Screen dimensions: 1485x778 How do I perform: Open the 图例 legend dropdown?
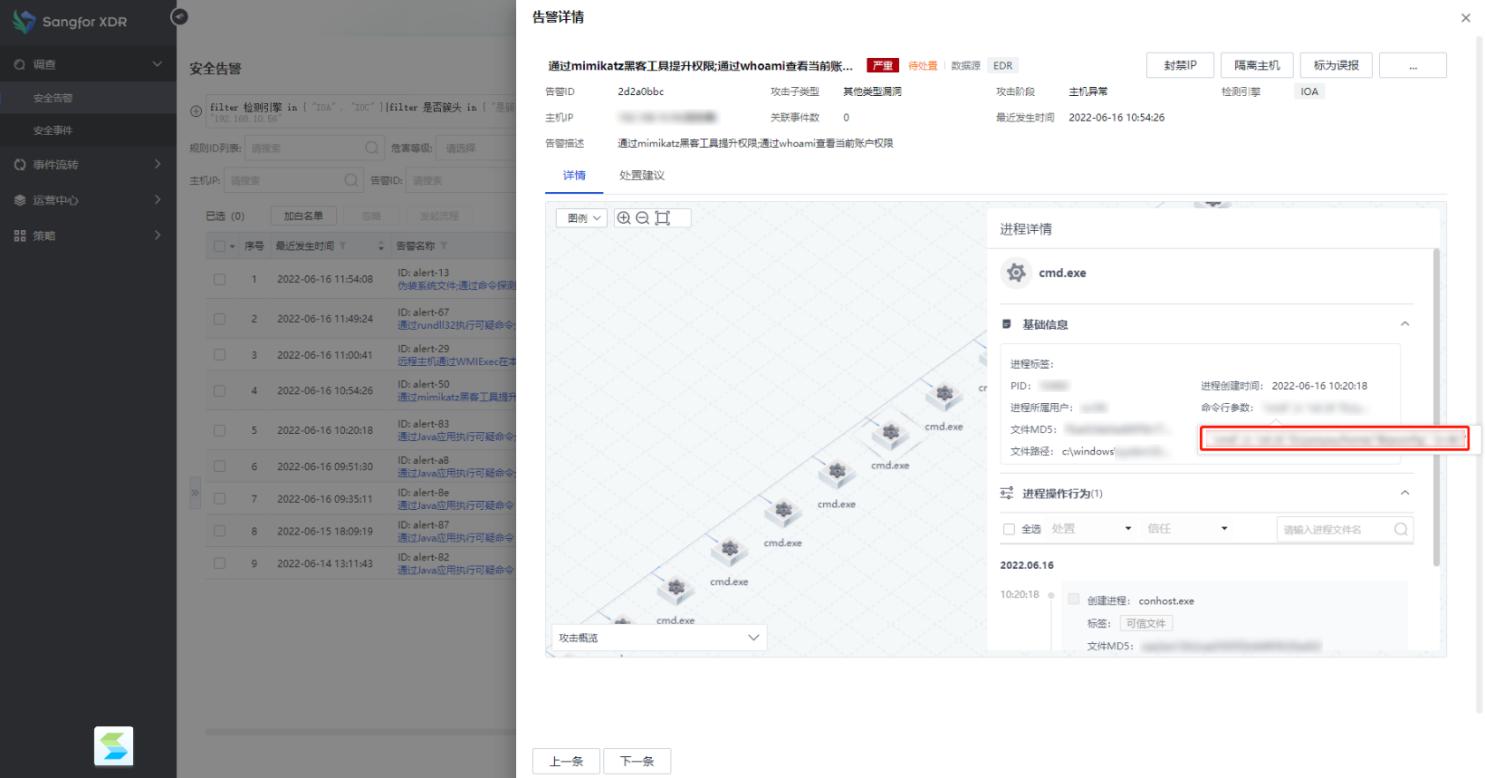582,219
